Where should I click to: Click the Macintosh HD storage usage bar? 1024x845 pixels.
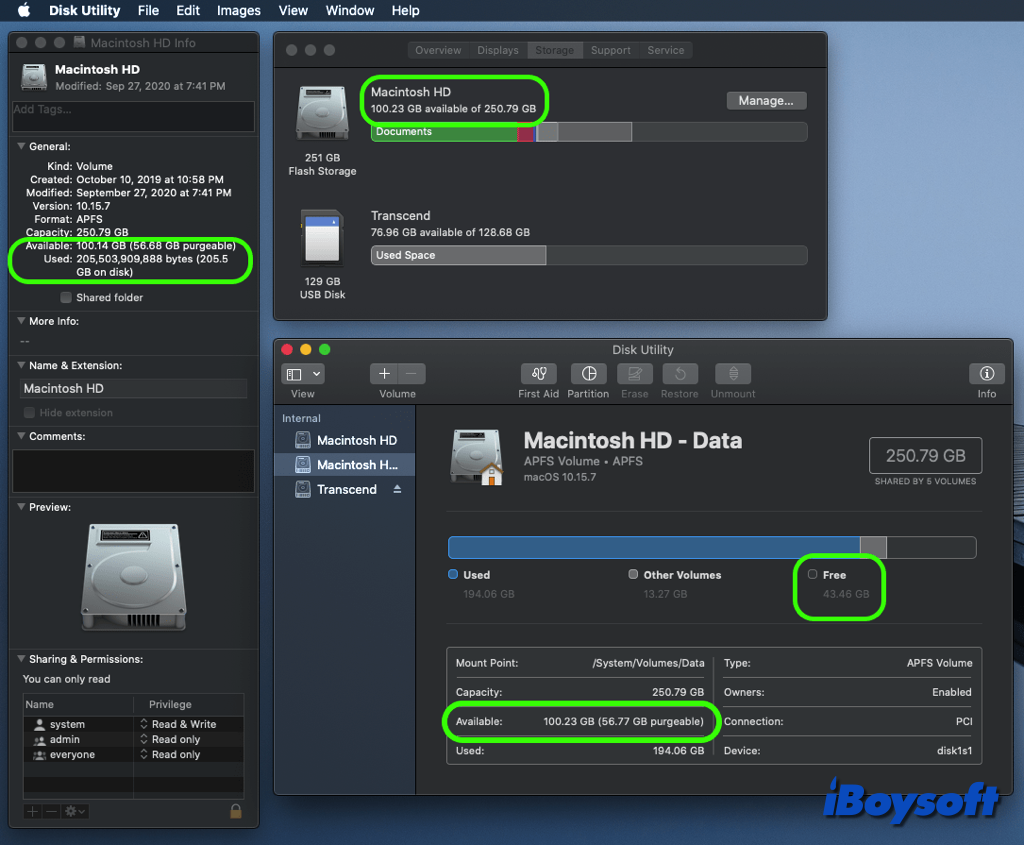[588, 132]
